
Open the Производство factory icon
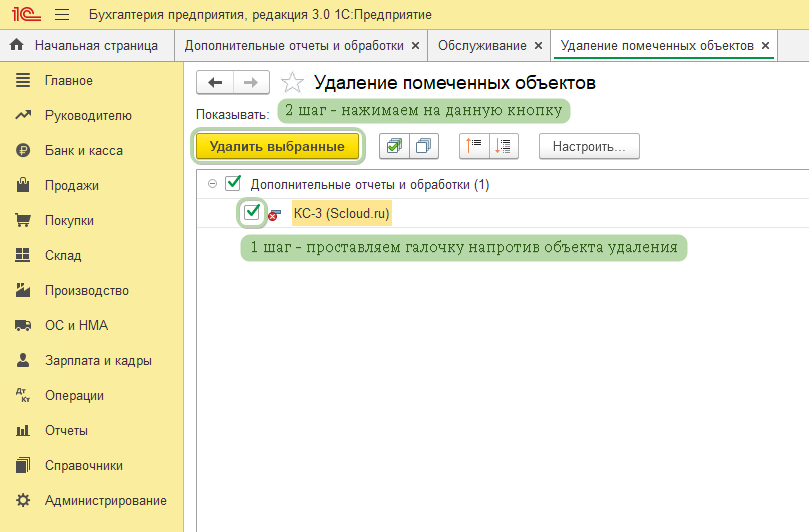point(23,290)
